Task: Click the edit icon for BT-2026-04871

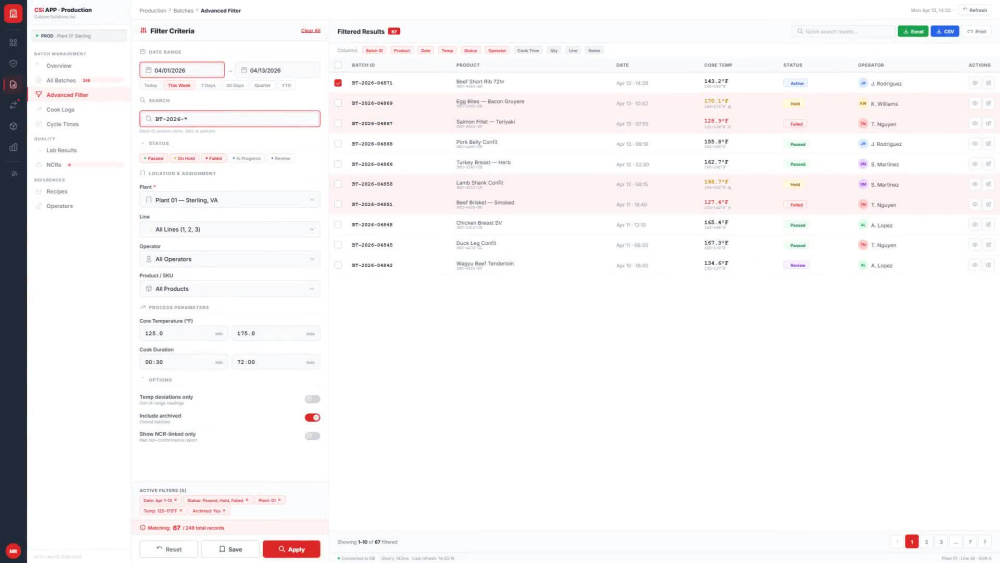Action: click(989, 83)
